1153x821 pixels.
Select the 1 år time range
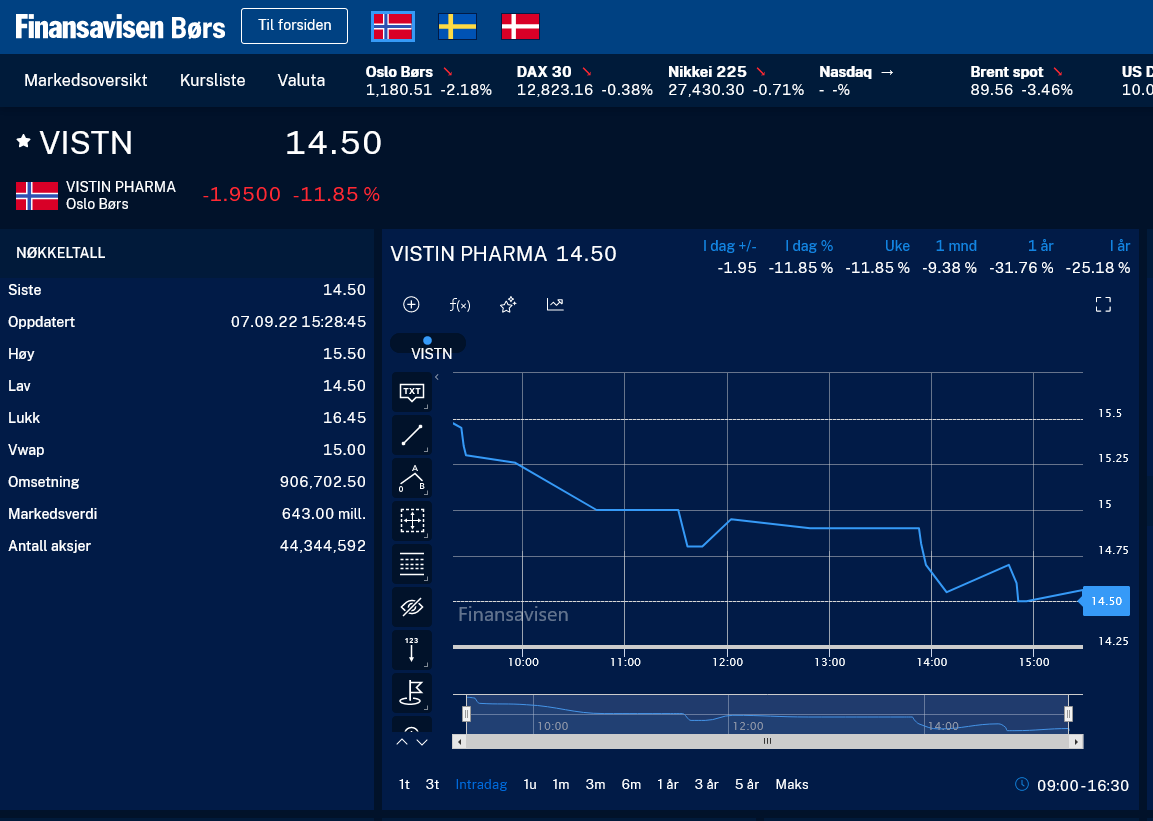coord(668,784)
